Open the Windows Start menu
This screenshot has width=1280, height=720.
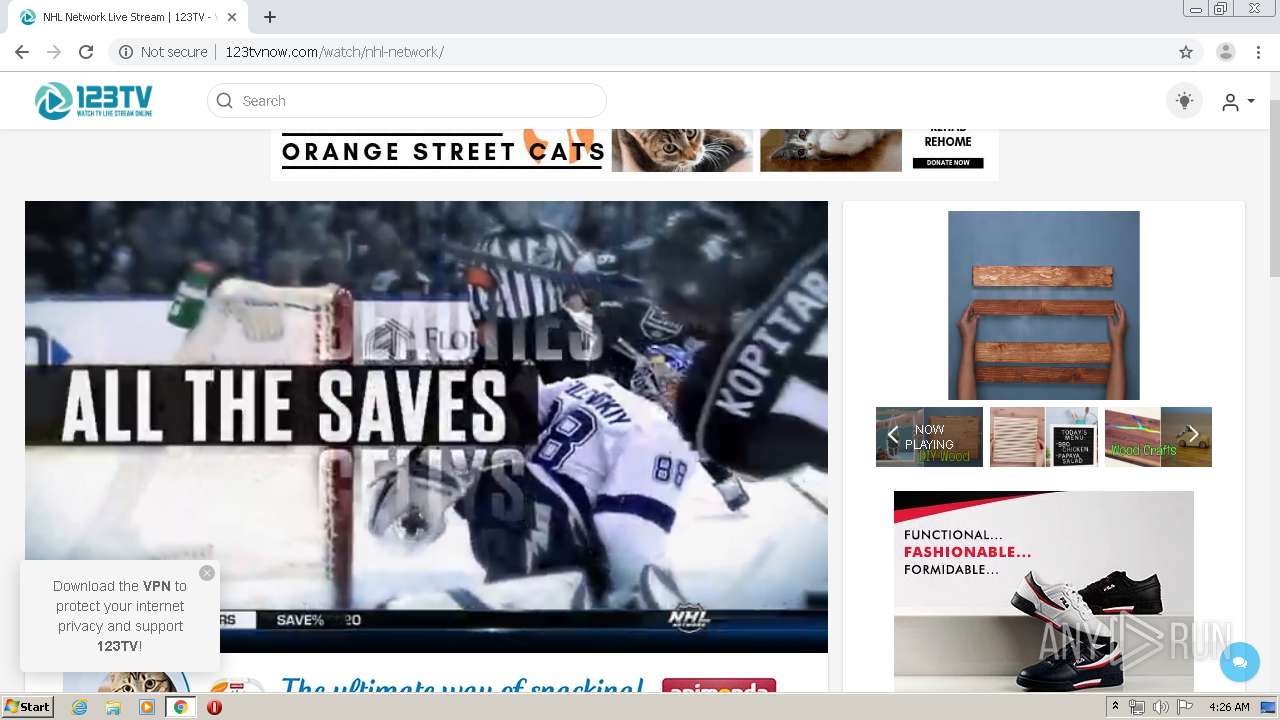click(28, 707)
